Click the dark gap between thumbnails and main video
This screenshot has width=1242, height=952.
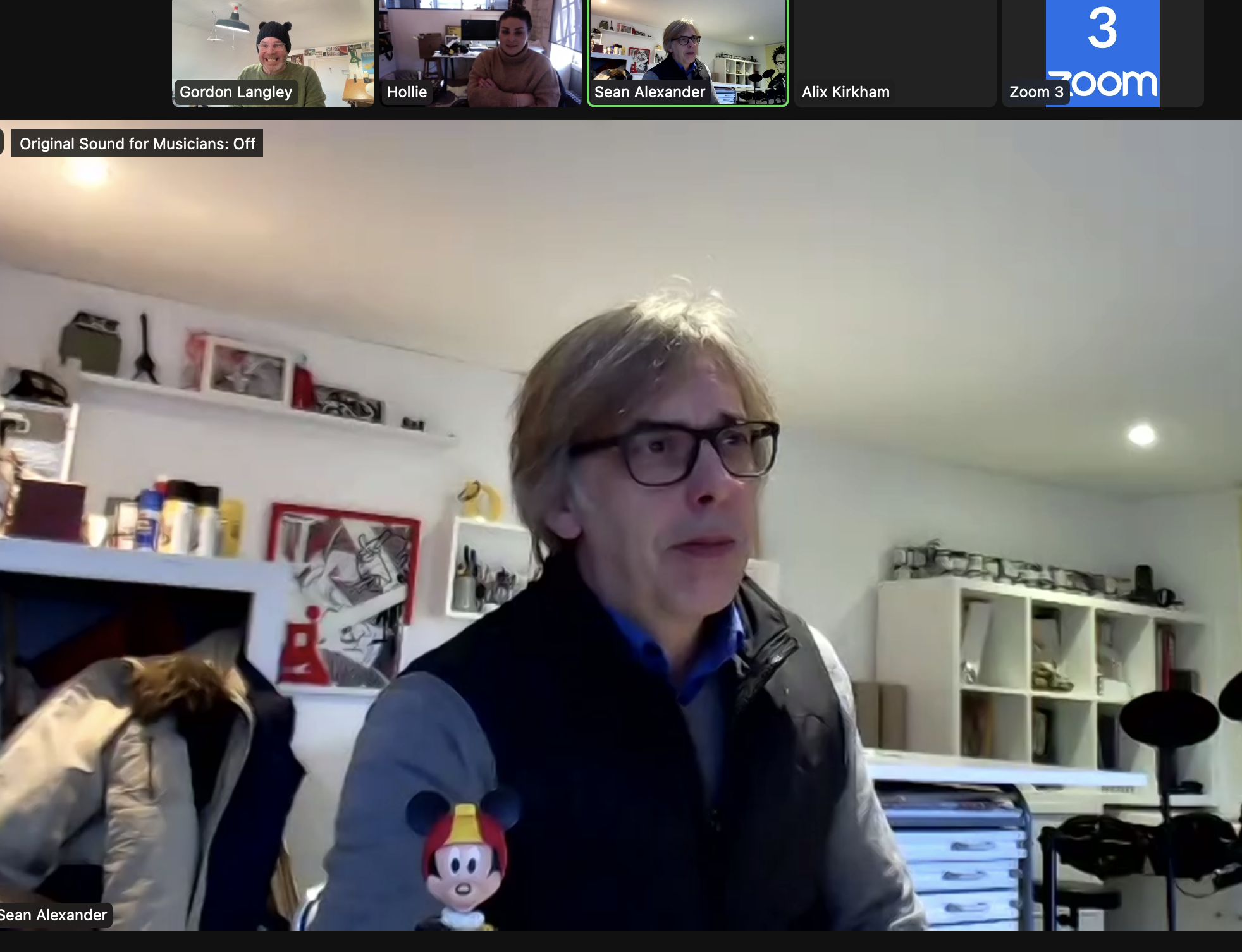620,114
